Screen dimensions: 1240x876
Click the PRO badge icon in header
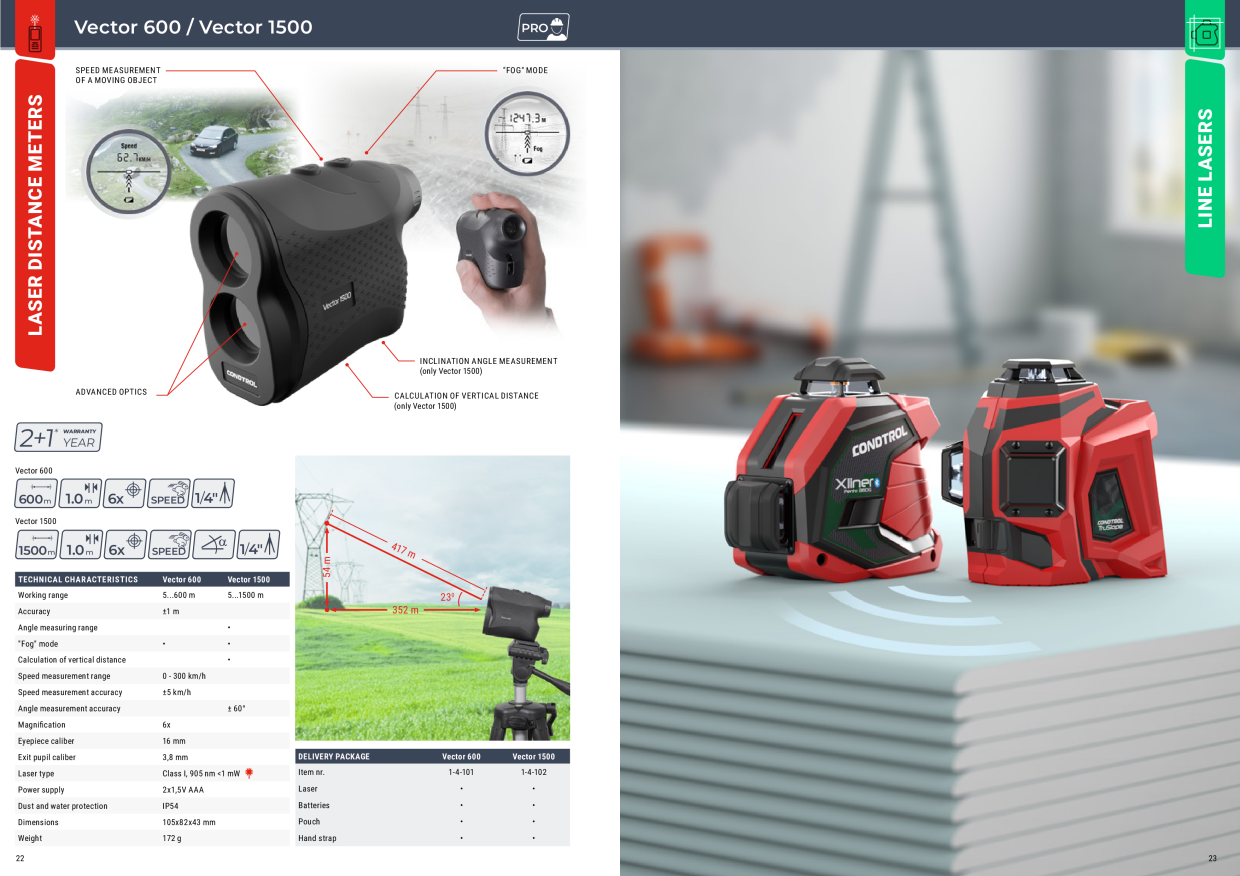pyautogui.click(x=544, y=27)
